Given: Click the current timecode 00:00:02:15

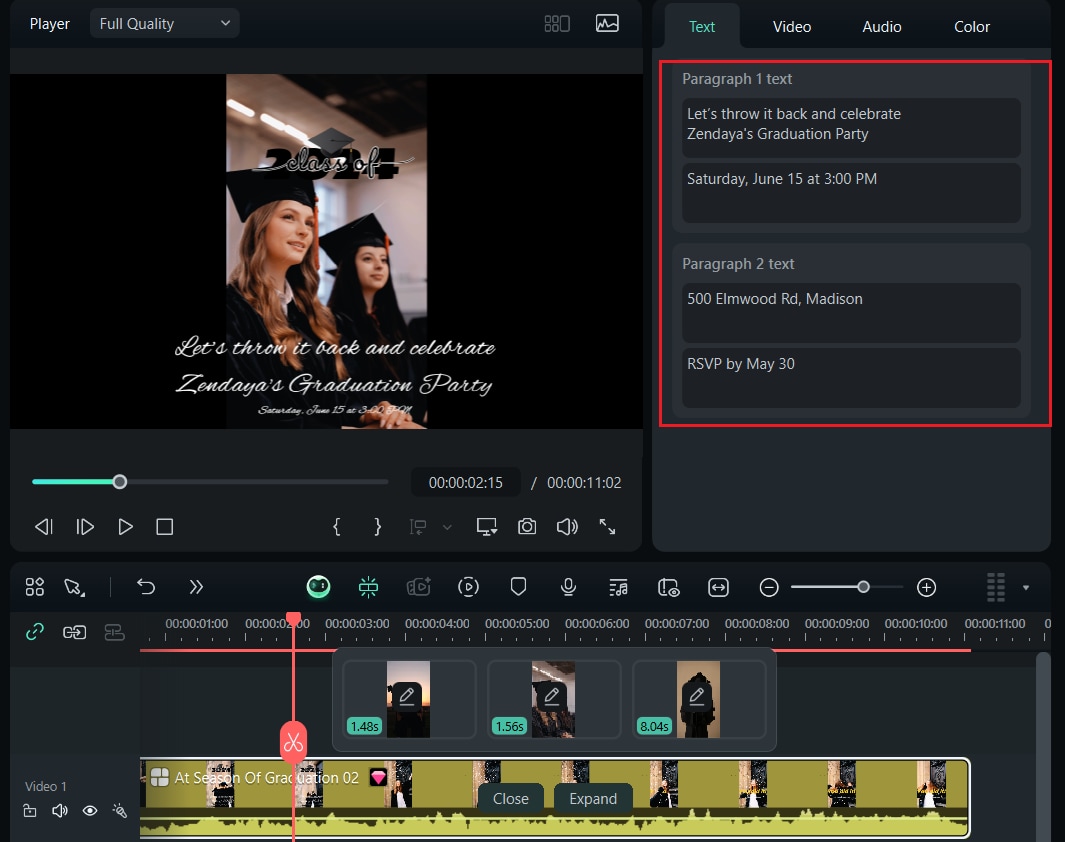Looking at the screenshot, I should point(465,483).
